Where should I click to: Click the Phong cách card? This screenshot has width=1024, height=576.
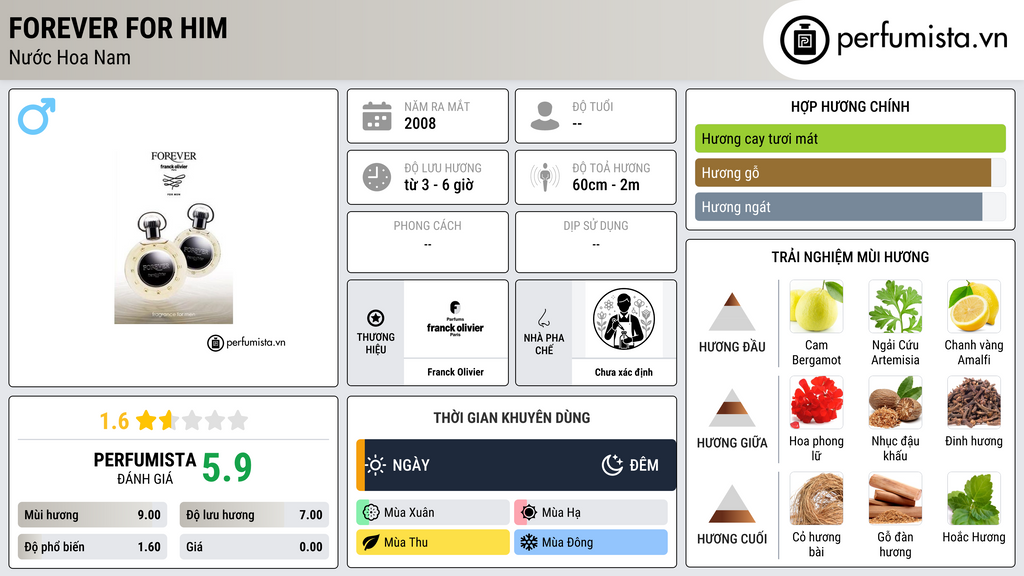[x=428, y=242]
